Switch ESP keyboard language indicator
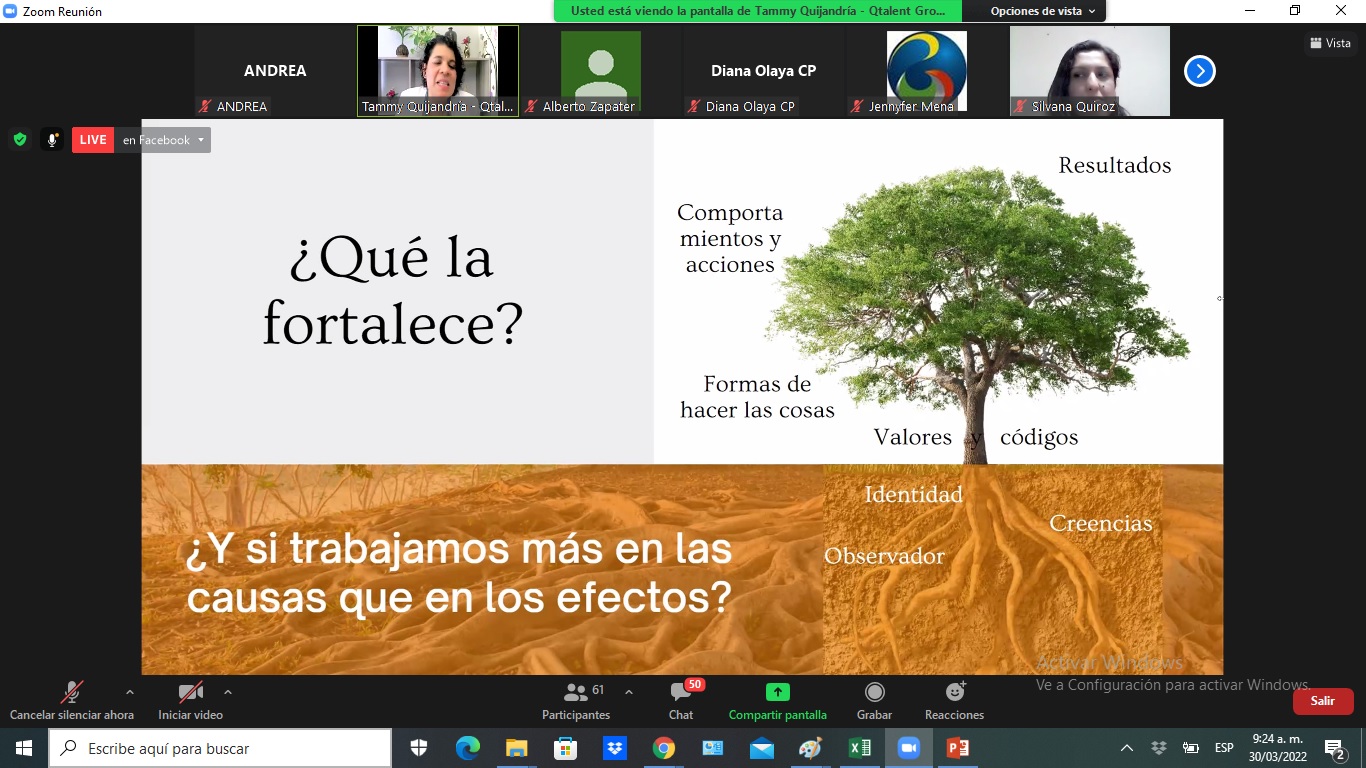1366x768 pixels. pyautogui.click(x=1224, y=748)
